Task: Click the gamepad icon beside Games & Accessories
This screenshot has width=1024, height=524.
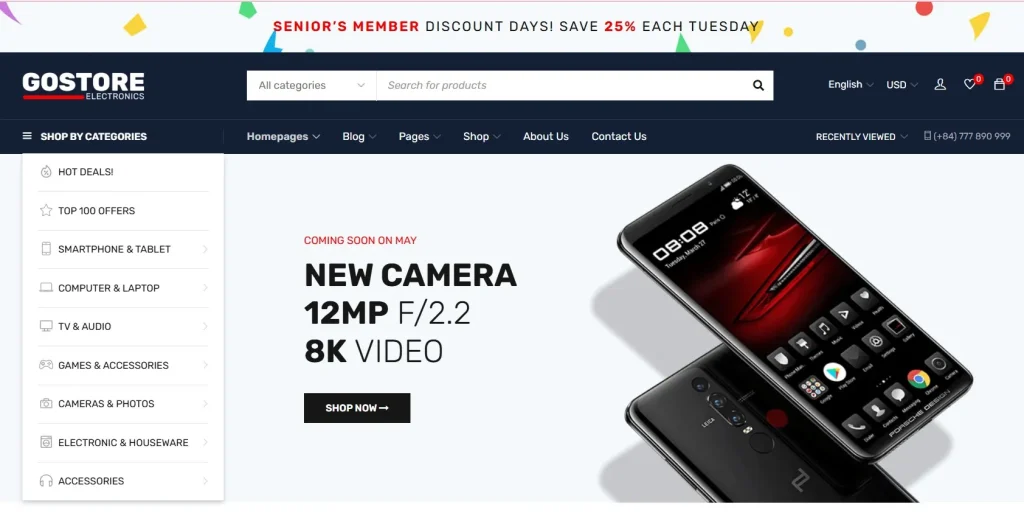Action: click(46, 365)
